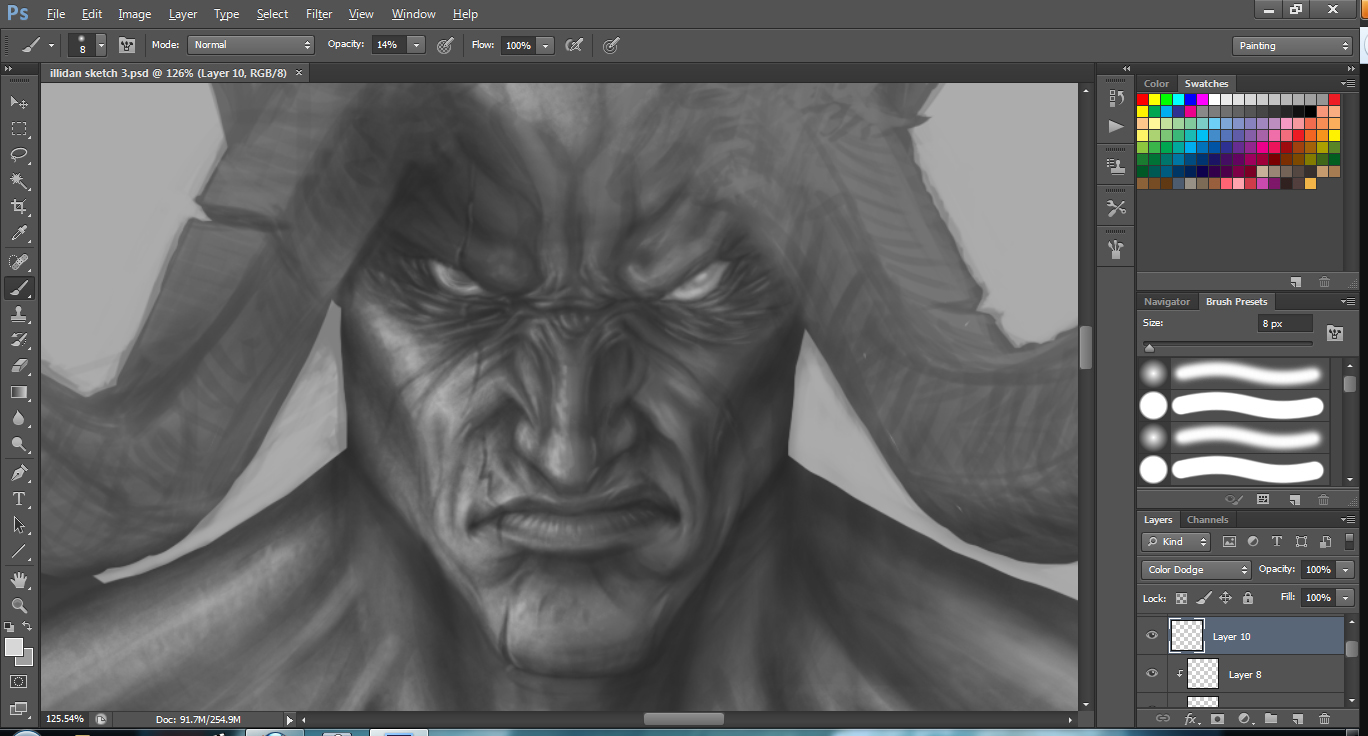Open the Swatches panel menu
This screenshot has height=736, width=1368.
(x=1348, y=84)
